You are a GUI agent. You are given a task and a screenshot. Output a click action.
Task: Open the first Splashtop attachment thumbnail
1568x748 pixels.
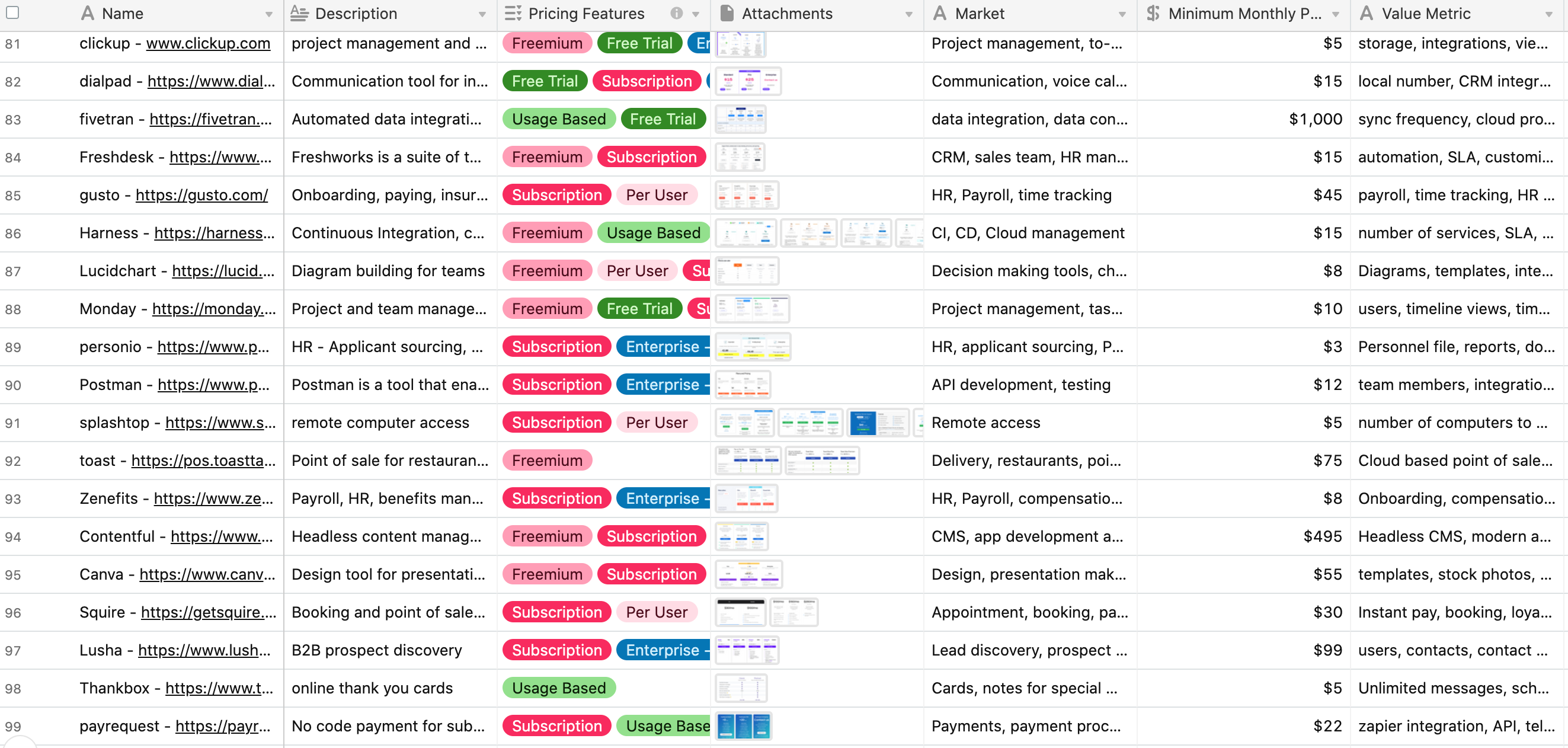[x=744, y=422]
